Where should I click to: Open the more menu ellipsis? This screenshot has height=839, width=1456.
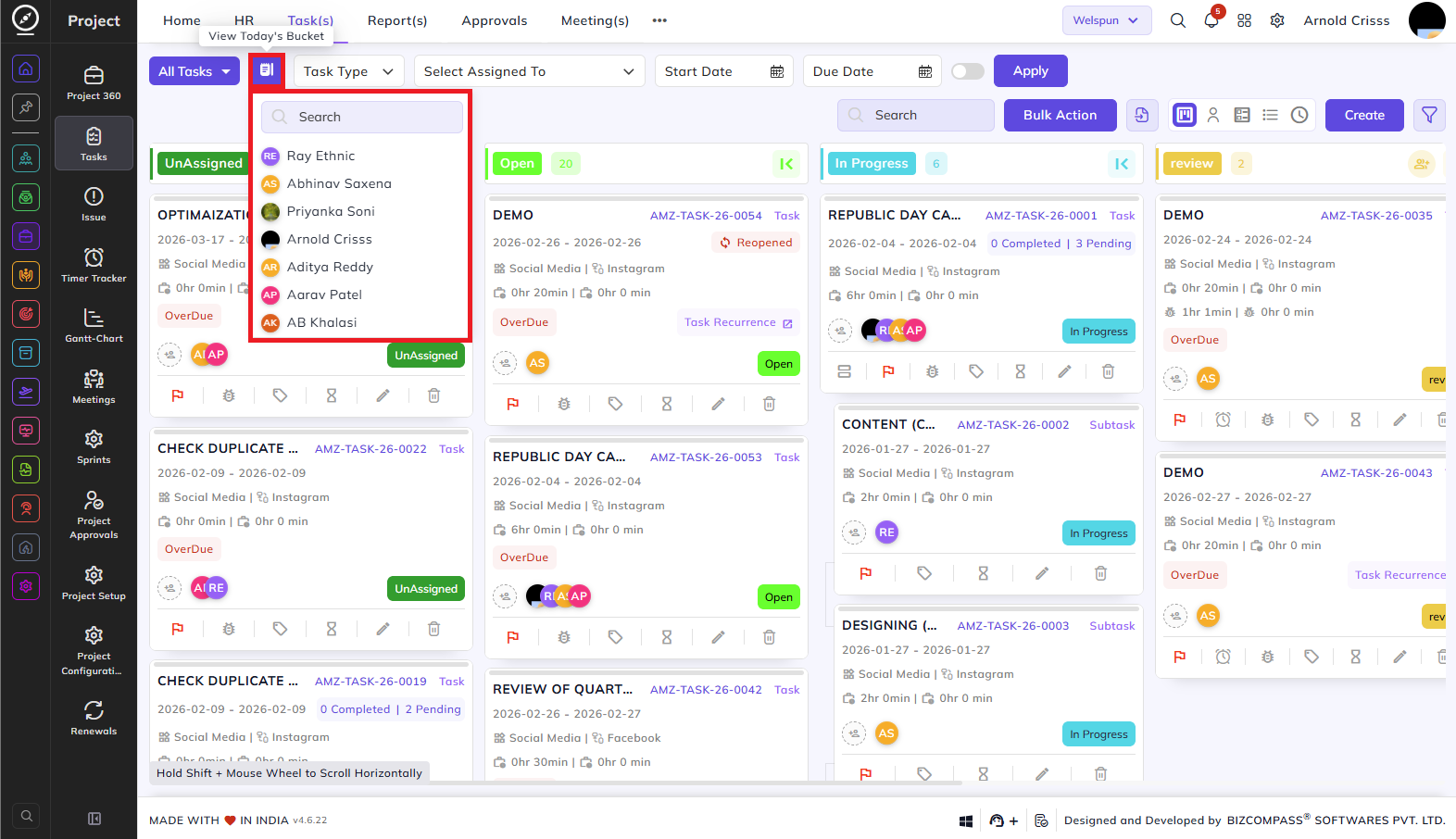(659, 20)
